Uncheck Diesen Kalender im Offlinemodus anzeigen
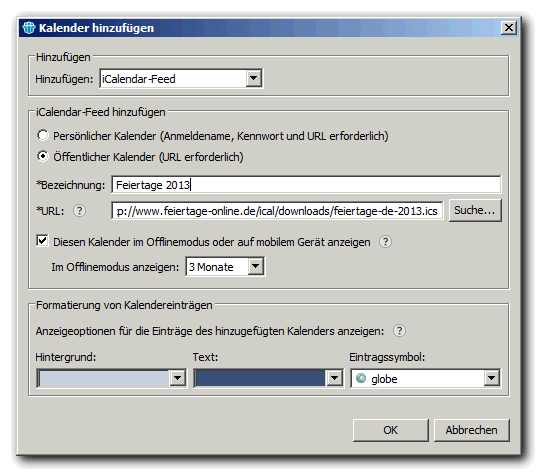The width and height of the screenshot is (538, 472). 42,241
